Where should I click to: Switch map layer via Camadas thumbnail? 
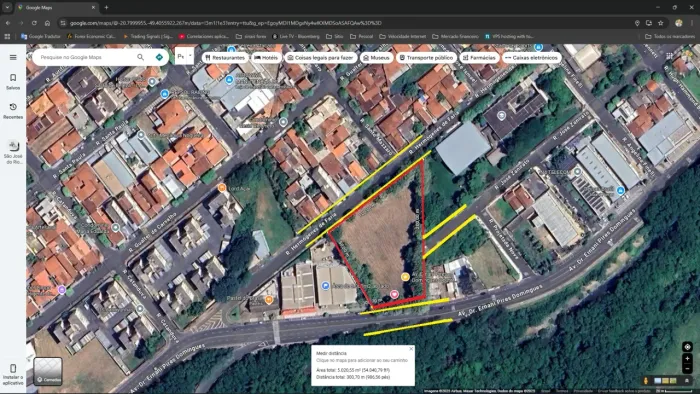coord(48,371)
